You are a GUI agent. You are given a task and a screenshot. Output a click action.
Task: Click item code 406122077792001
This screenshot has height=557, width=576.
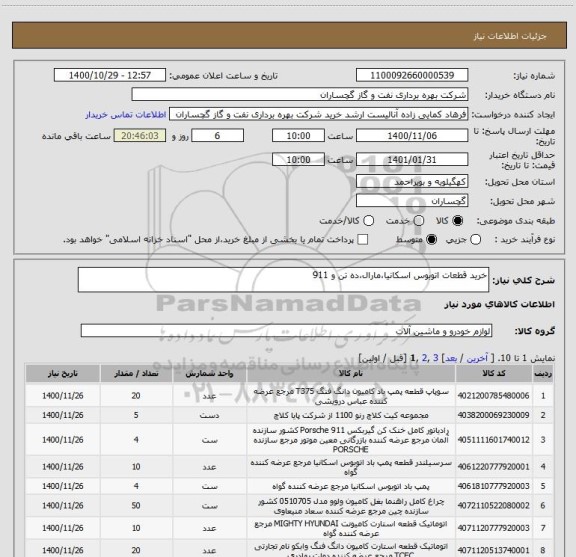493,467
